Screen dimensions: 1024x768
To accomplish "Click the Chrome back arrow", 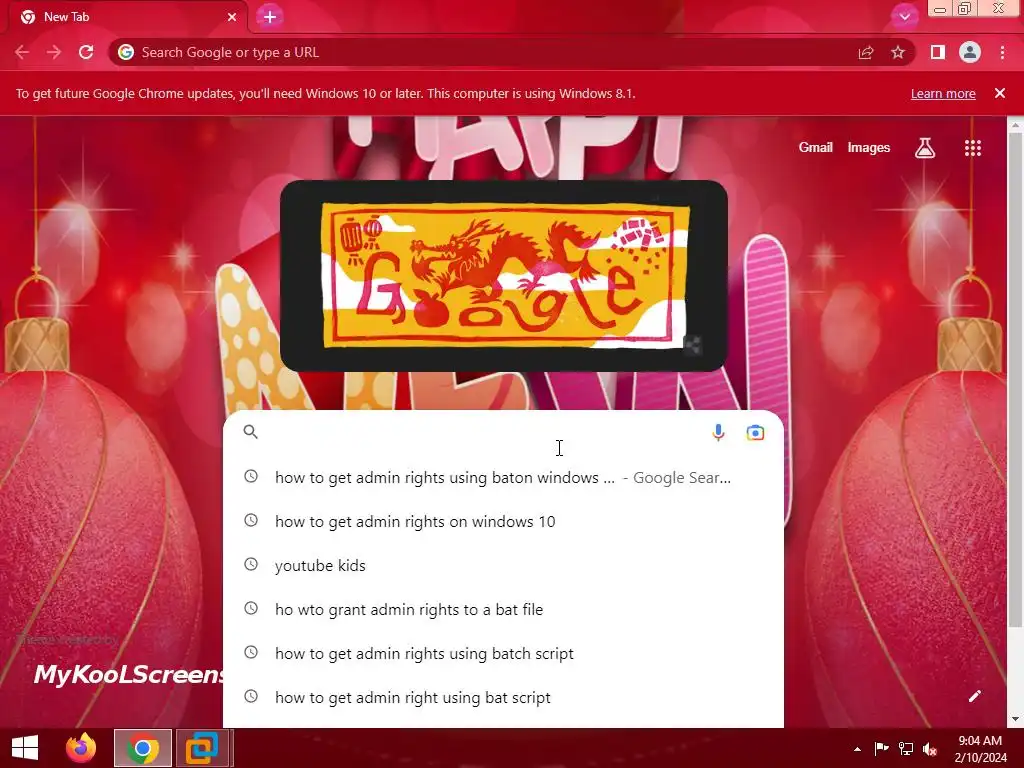I will (x=22, y=52).
